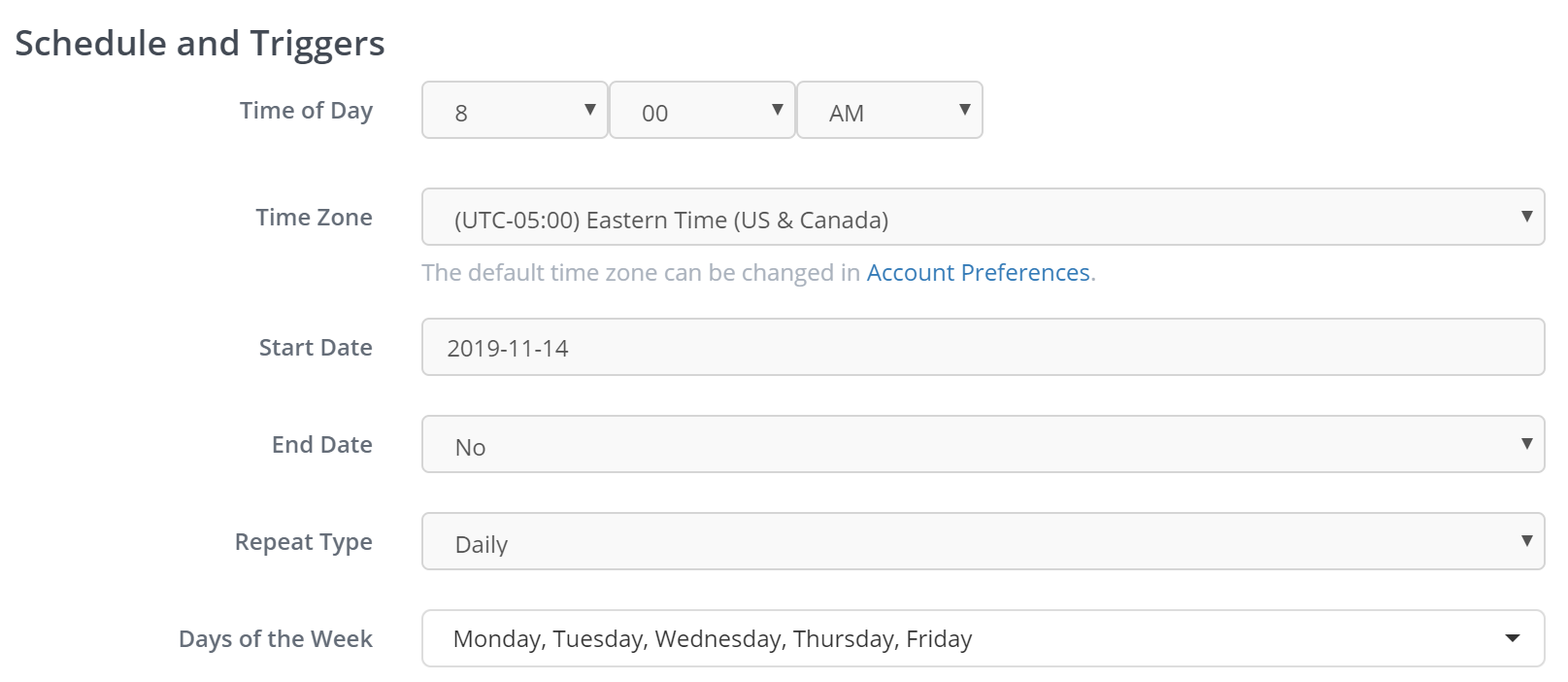Screen dimensions: 1568x682
Task: Open the Repeat Type dropdown showing Daily
Action: pos(983,542)
